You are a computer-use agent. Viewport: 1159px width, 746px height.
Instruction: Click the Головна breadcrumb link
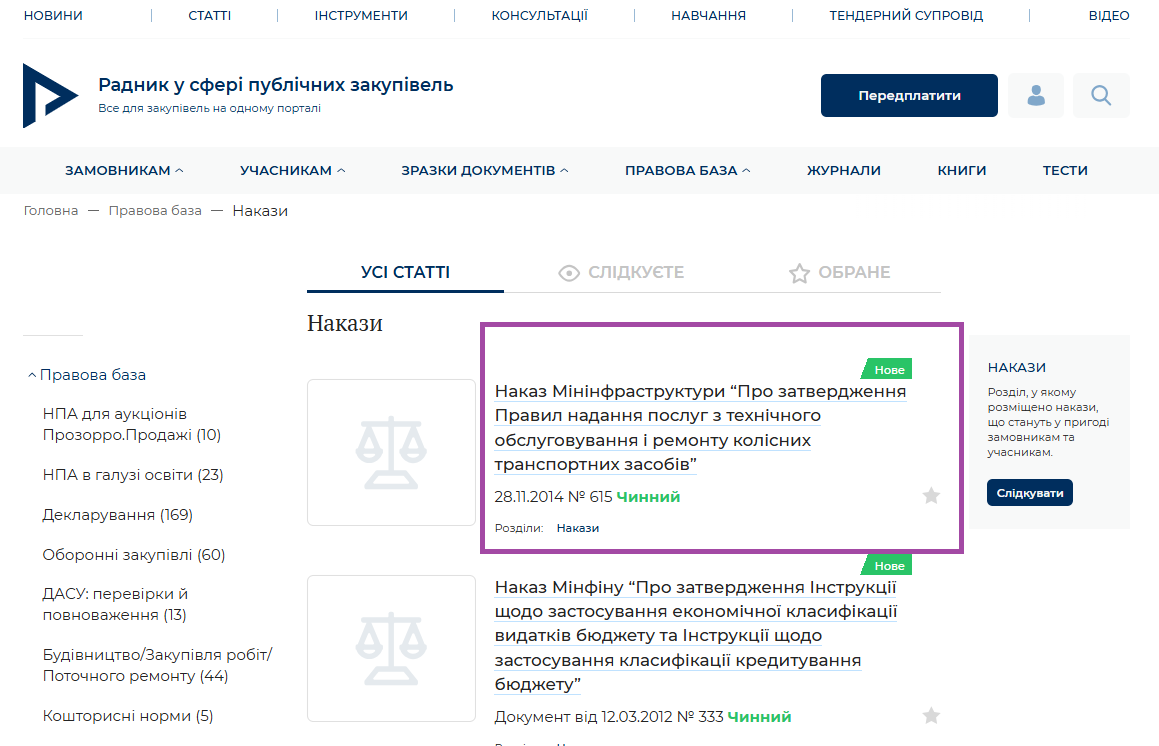pyautogui.click(x=51, y=211)
